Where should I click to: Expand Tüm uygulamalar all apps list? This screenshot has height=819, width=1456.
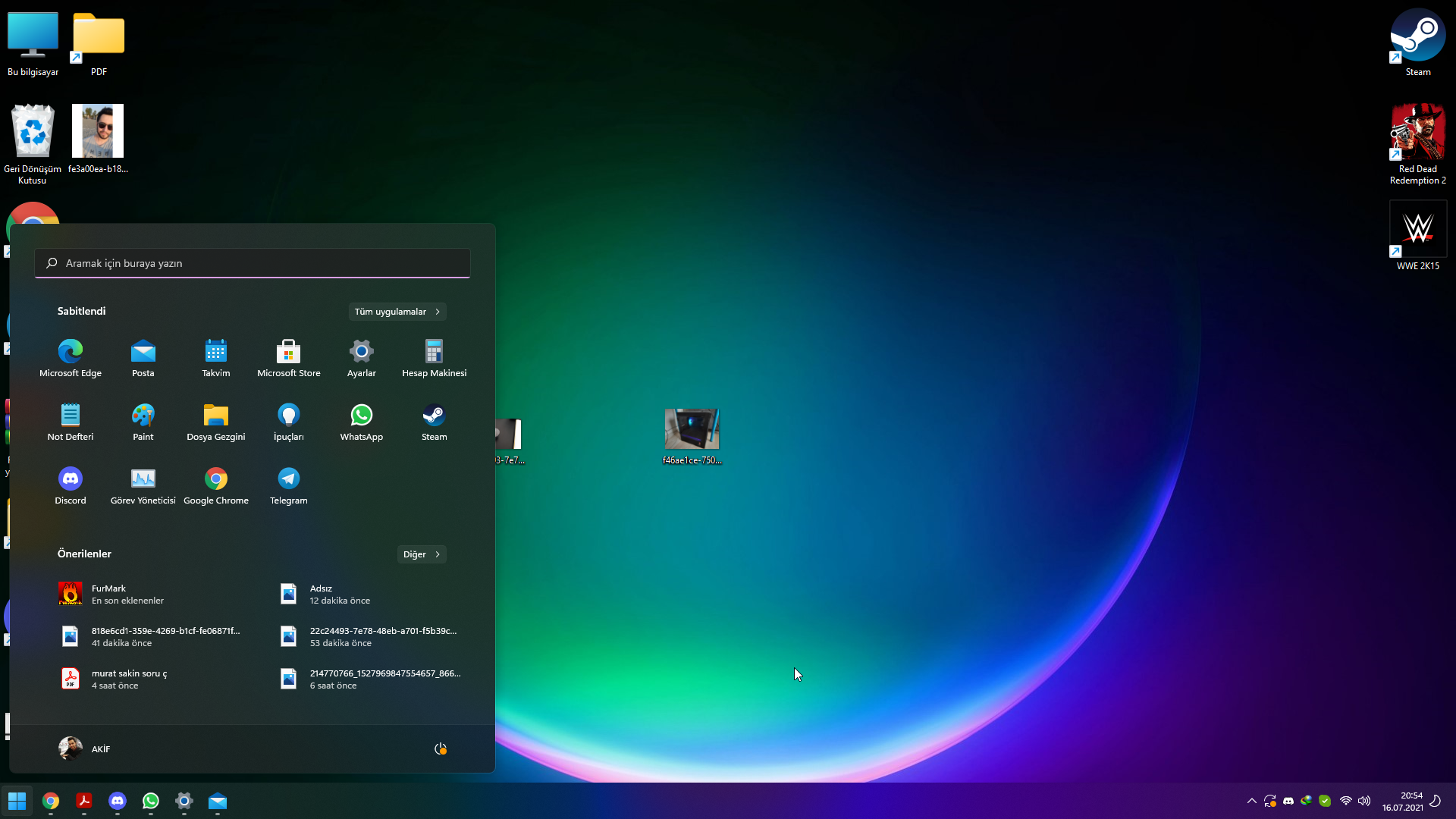click(397, 312)
